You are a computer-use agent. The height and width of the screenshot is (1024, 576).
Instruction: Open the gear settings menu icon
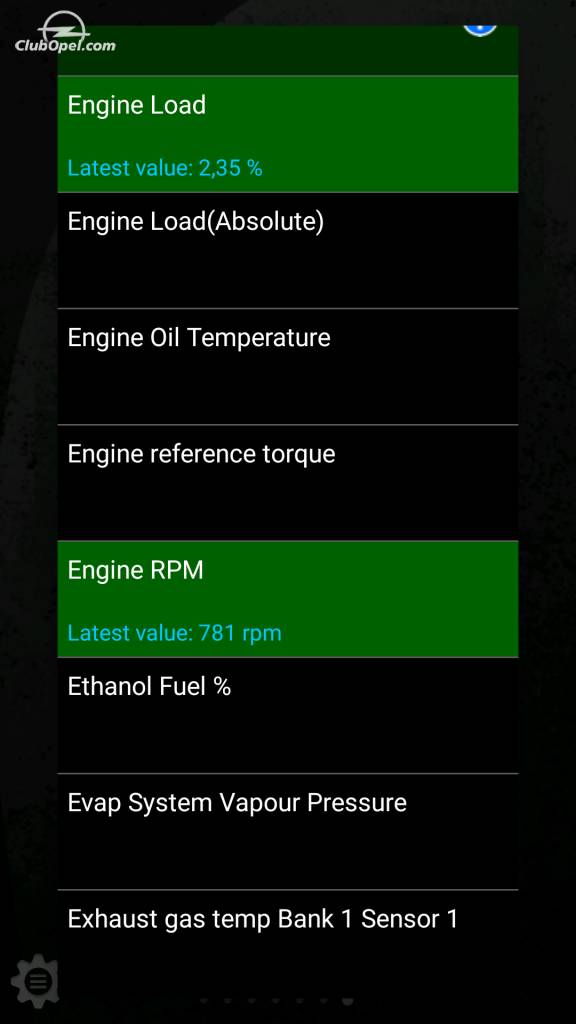click(x=36, y=981)
